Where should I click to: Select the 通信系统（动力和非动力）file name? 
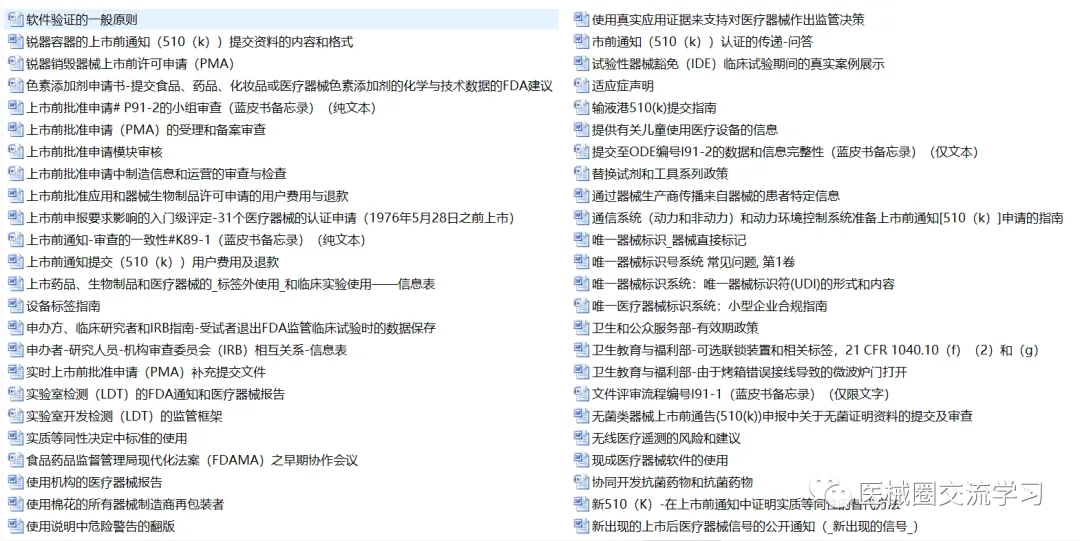pos(828,218)
